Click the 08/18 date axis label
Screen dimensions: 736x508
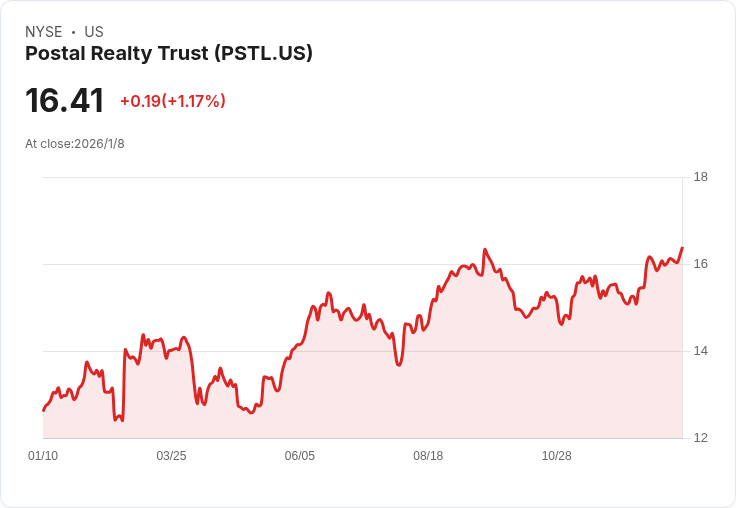click(428, 455)
